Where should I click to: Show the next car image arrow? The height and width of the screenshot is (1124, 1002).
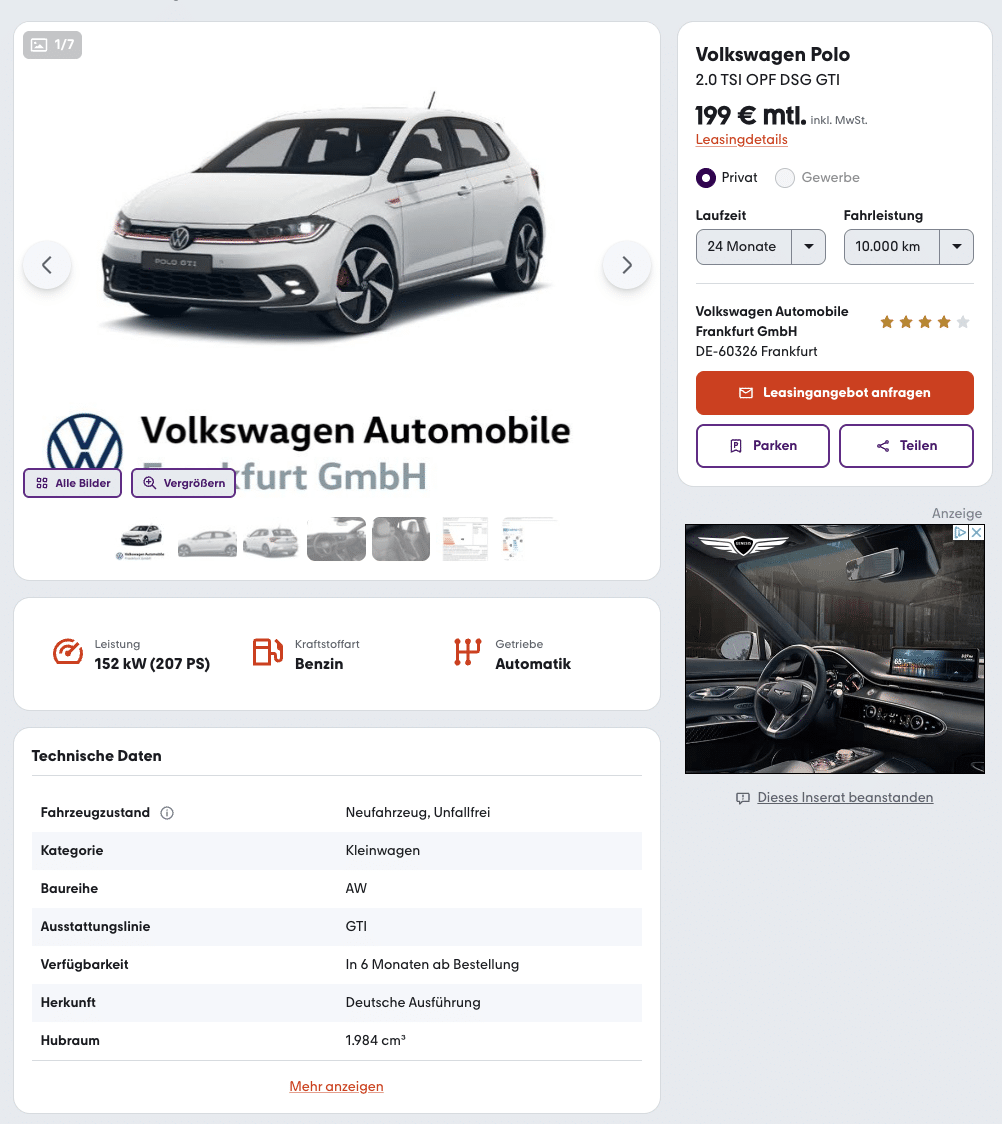tap(627, 265)
